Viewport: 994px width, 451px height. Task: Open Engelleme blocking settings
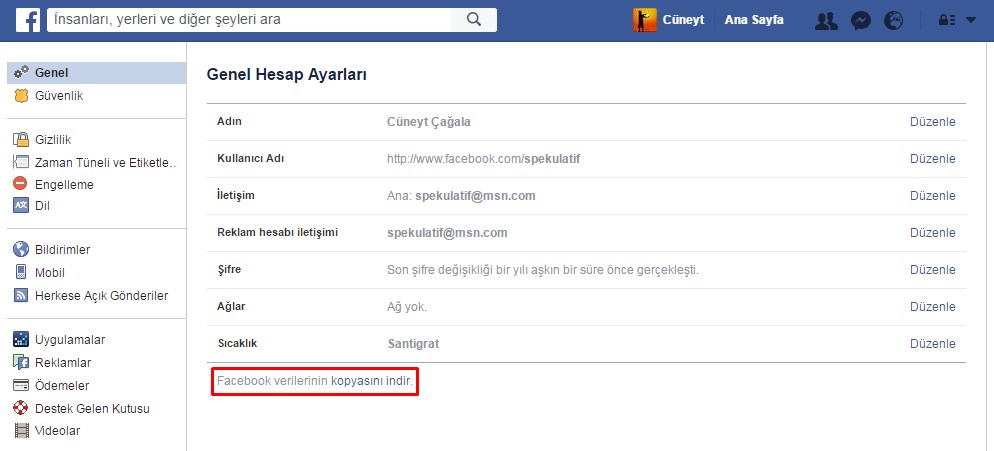(63, 184)
